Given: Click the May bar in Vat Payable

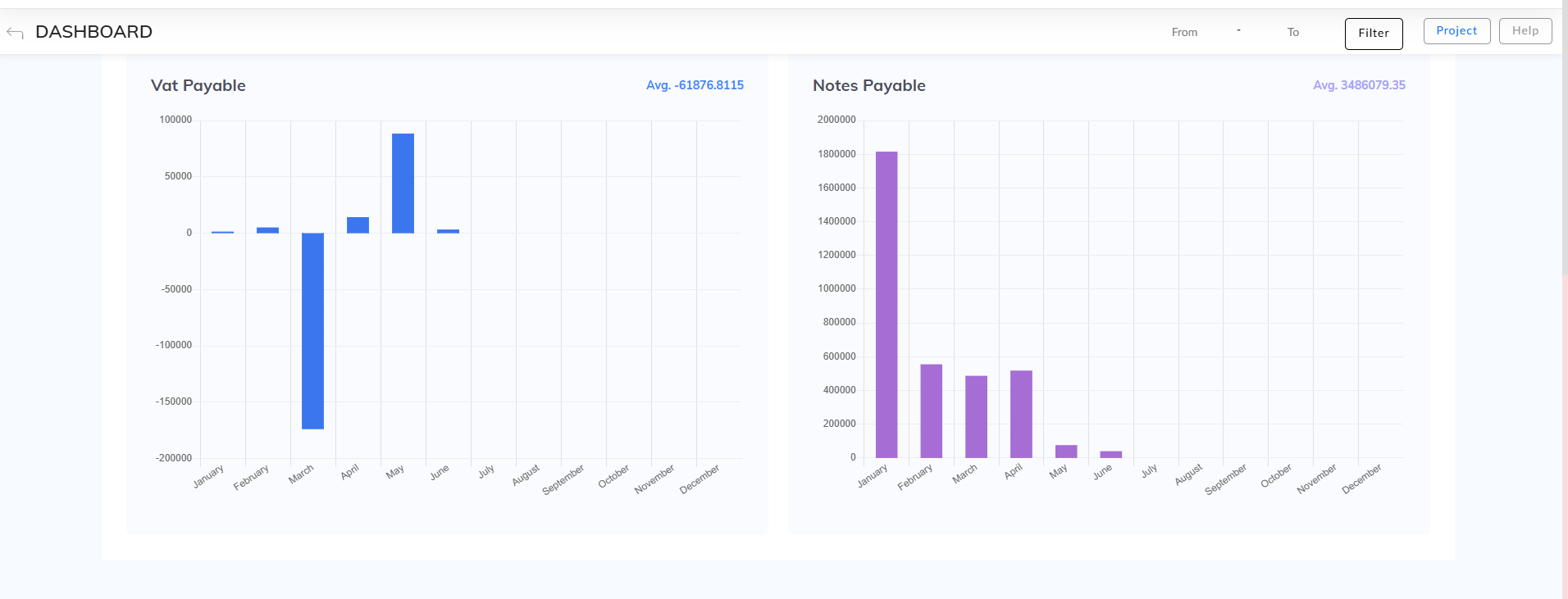Looking at the screenshot, I should (x=403, y=183).
